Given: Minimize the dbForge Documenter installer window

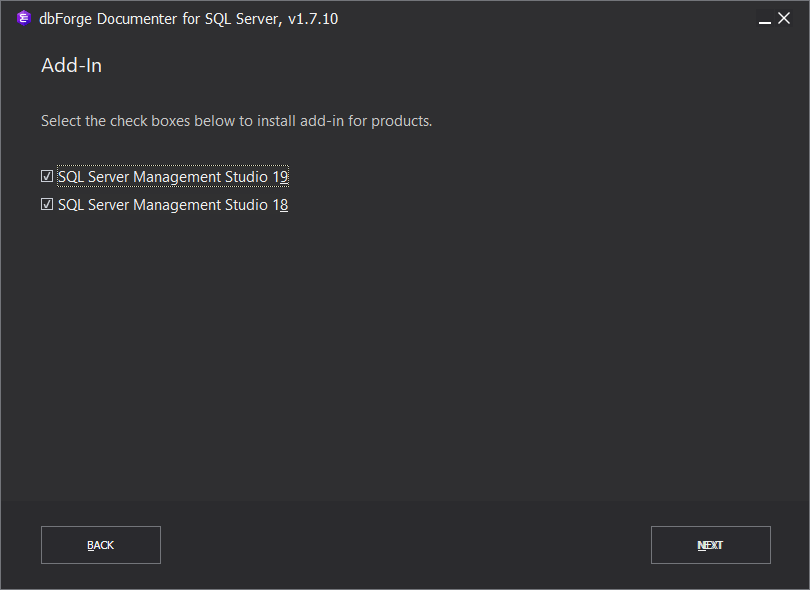Looking at the screenshot, I should coord(765,19).
